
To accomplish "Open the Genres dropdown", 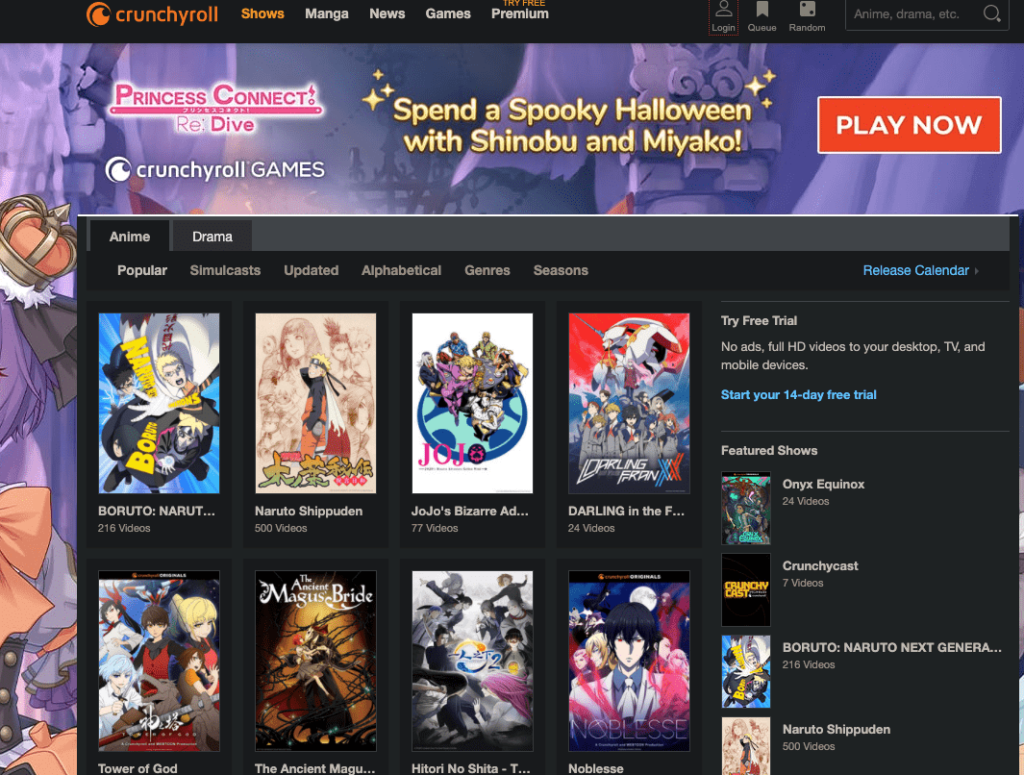I will pyautogui.click(x=487, y=270).
